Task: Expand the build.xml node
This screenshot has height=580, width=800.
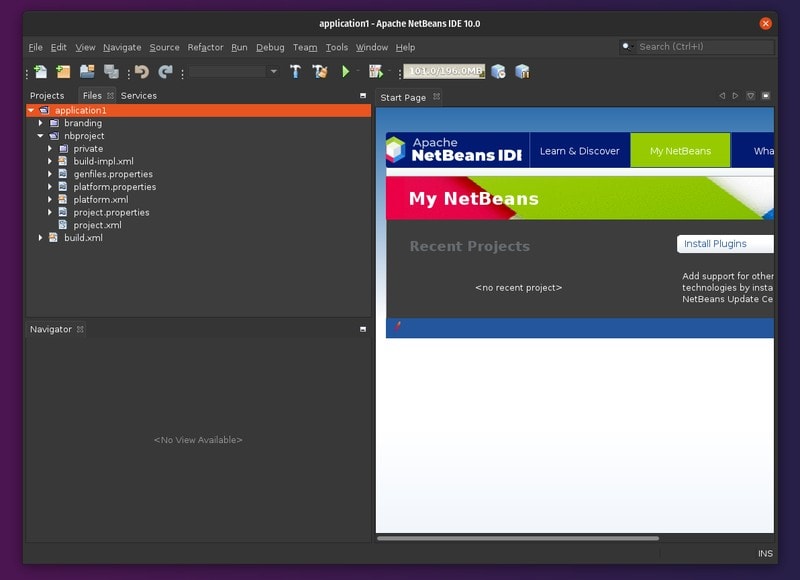Action: 40,238
